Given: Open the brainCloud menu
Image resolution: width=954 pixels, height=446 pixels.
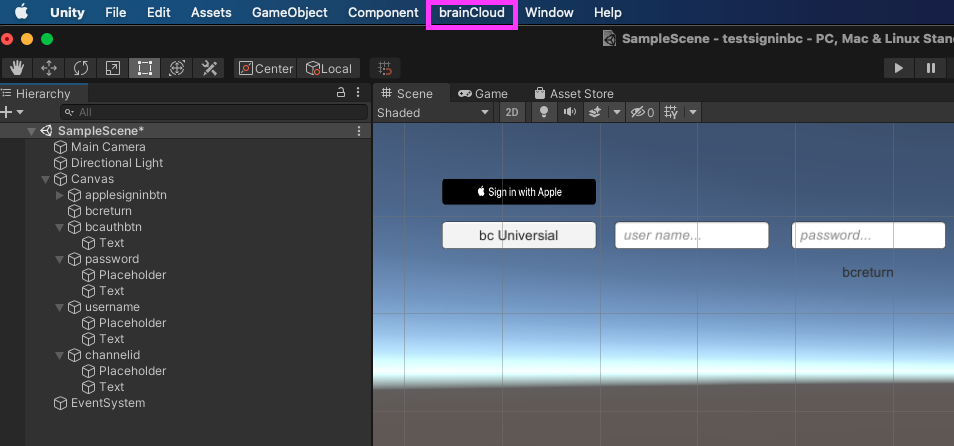Looking at the screenshot, I should (x=472, y=13).
